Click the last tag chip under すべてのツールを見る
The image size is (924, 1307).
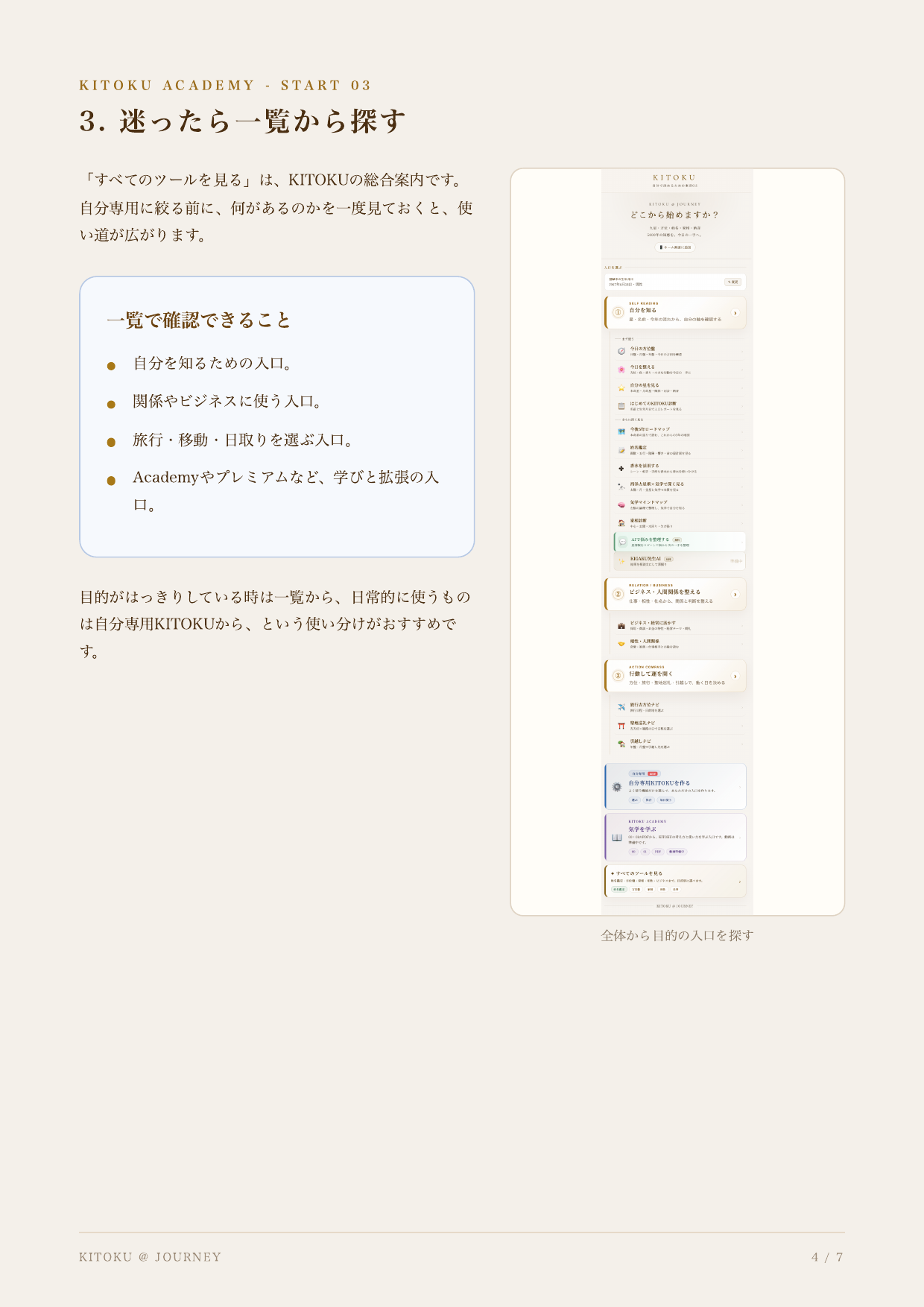[676, 889]
